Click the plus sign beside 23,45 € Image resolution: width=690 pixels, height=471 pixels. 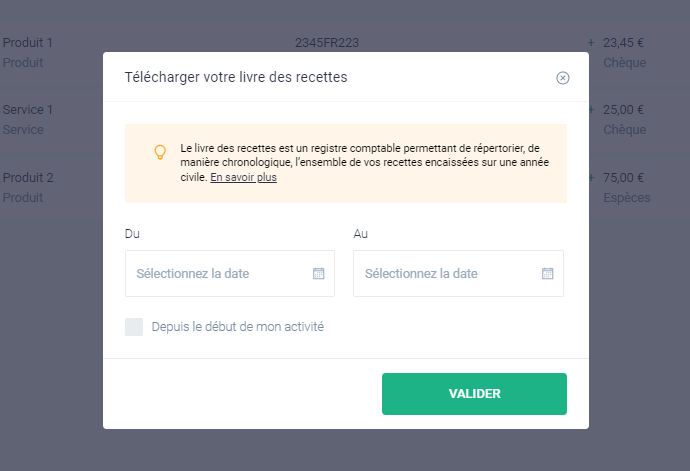point(591,43)
